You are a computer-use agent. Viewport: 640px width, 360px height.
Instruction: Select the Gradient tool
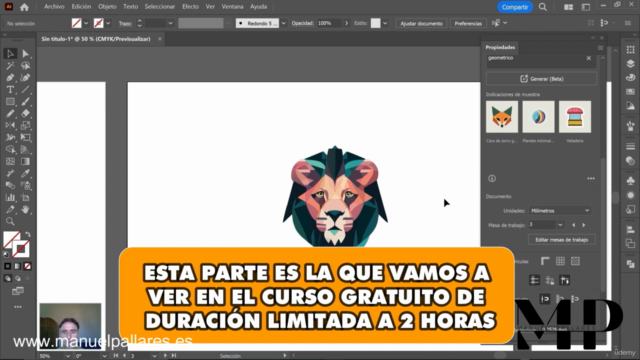coord(25,162)
